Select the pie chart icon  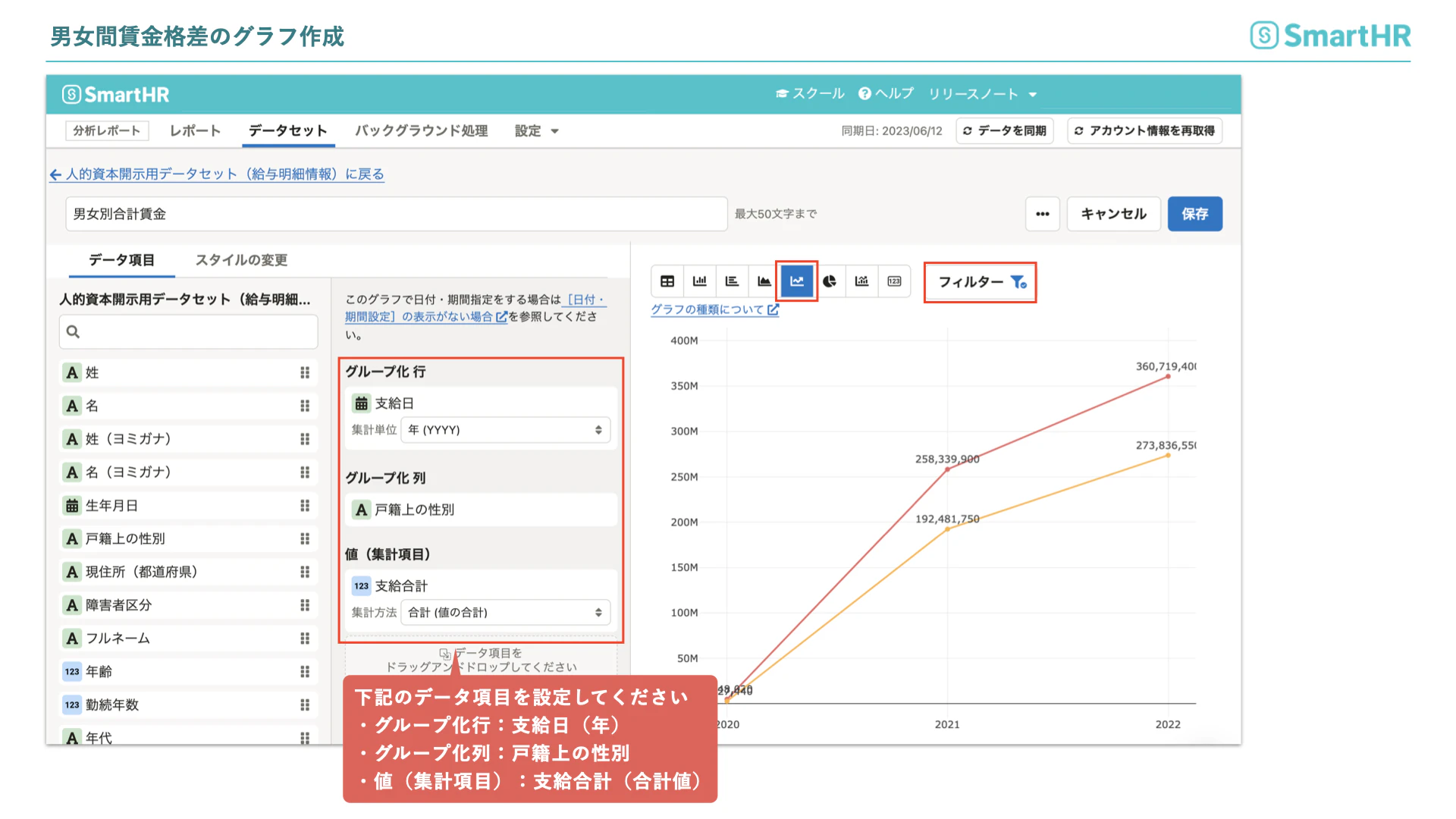[830, 281]
